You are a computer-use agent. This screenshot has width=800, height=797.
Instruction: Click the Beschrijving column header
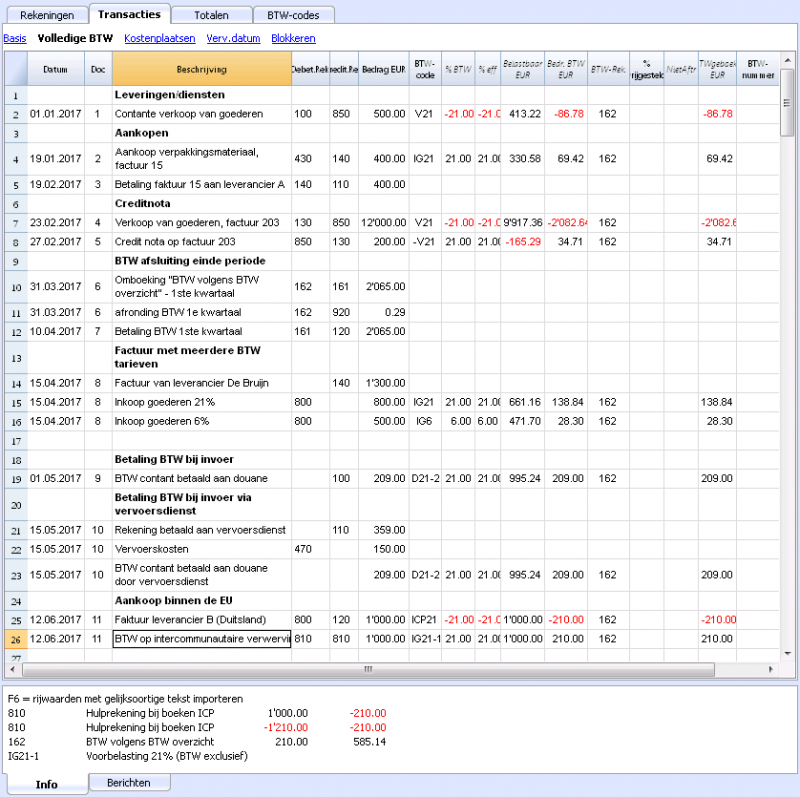click(202, 69)
